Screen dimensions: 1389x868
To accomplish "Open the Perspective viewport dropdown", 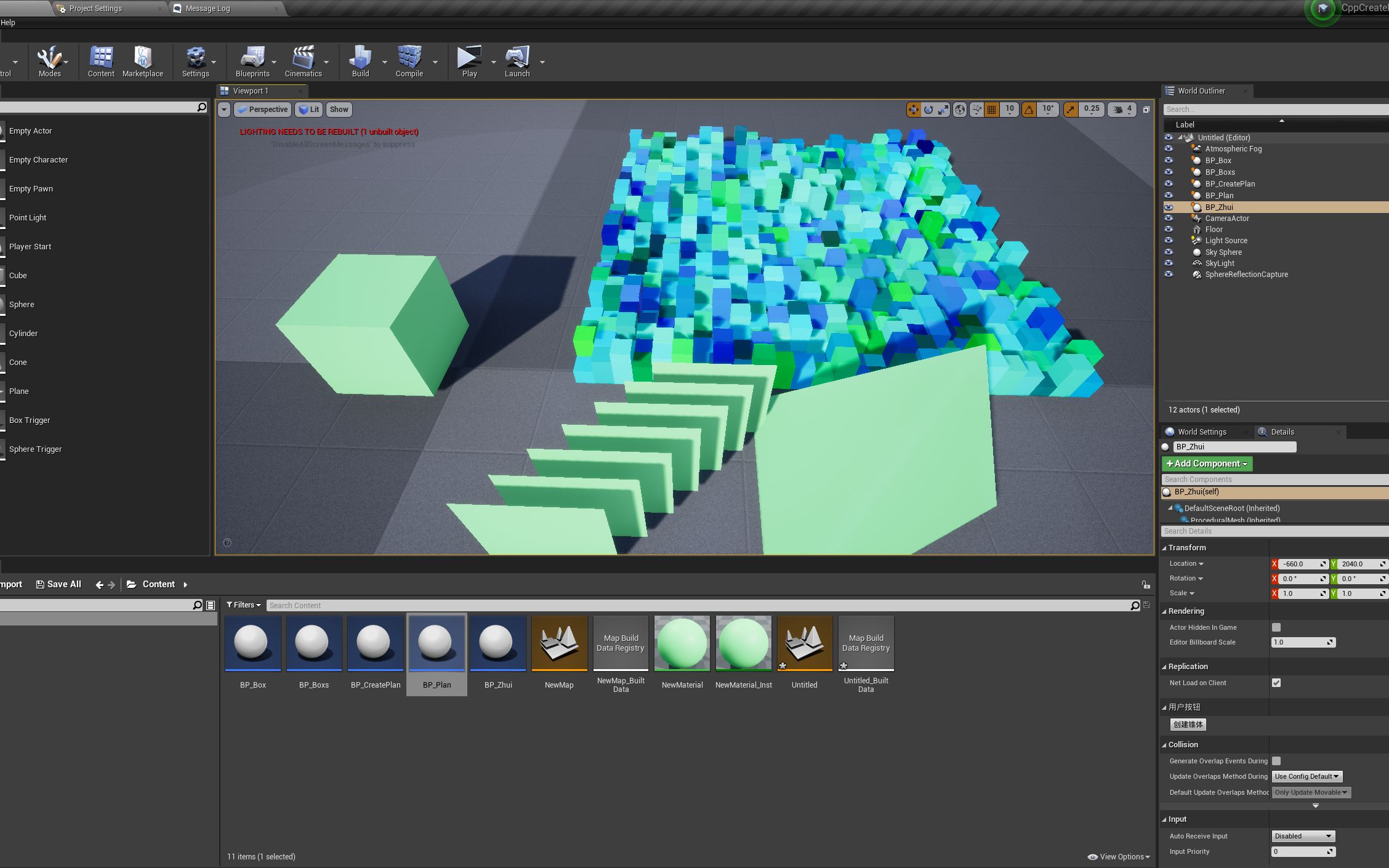I will click(263, 109).
